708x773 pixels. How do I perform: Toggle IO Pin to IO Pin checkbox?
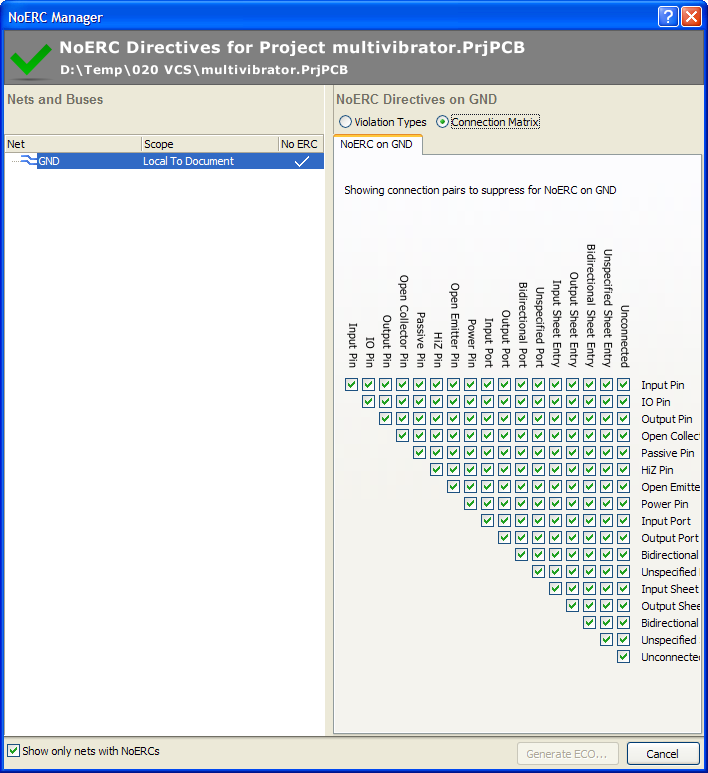tap(368, 401)
